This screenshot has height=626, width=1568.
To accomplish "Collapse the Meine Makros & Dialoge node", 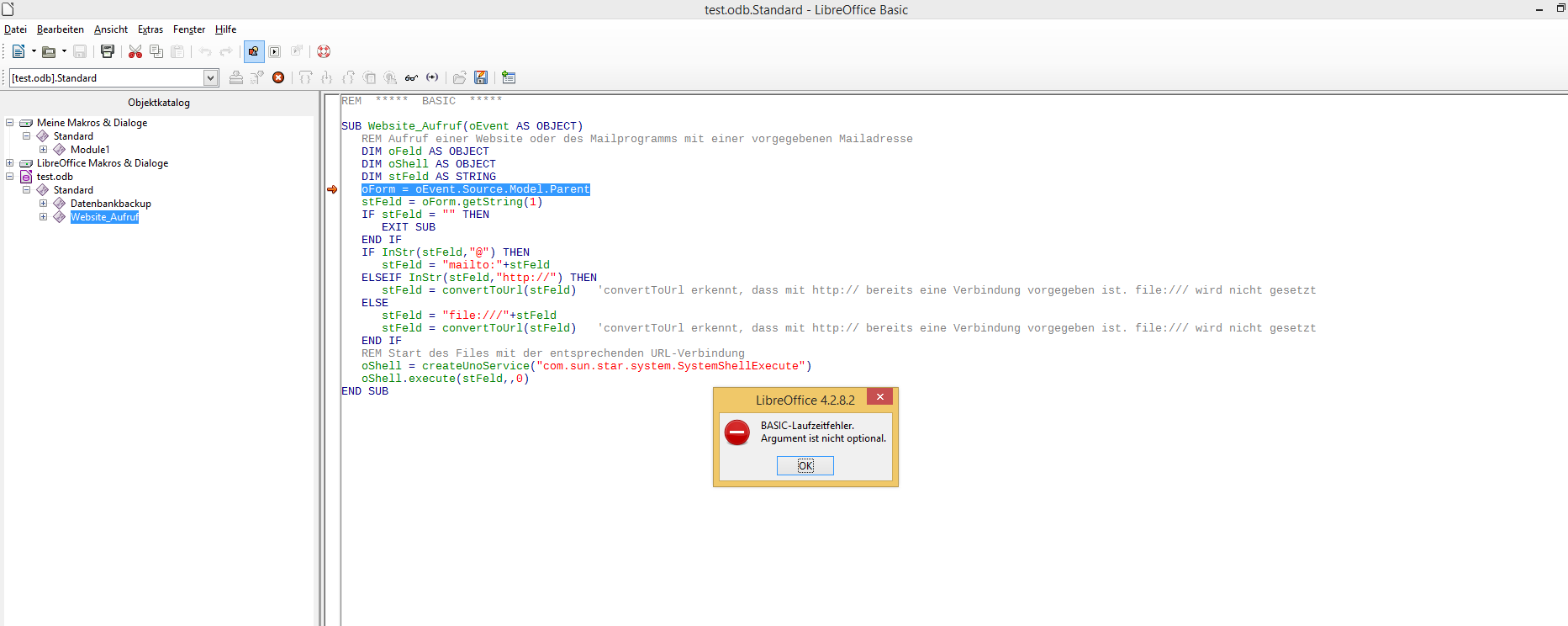I will [x=10, y=123].
